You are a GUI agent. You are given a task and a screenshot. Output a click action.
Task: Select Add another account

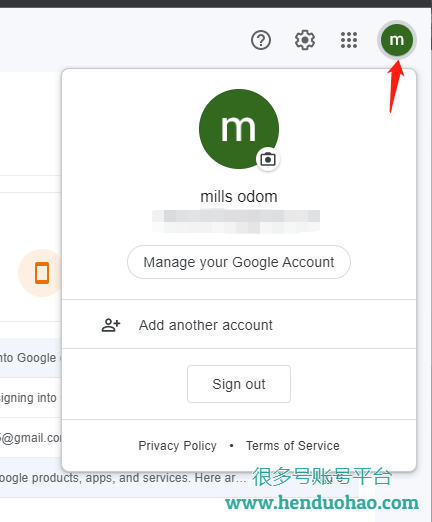[x=239, y=325]
